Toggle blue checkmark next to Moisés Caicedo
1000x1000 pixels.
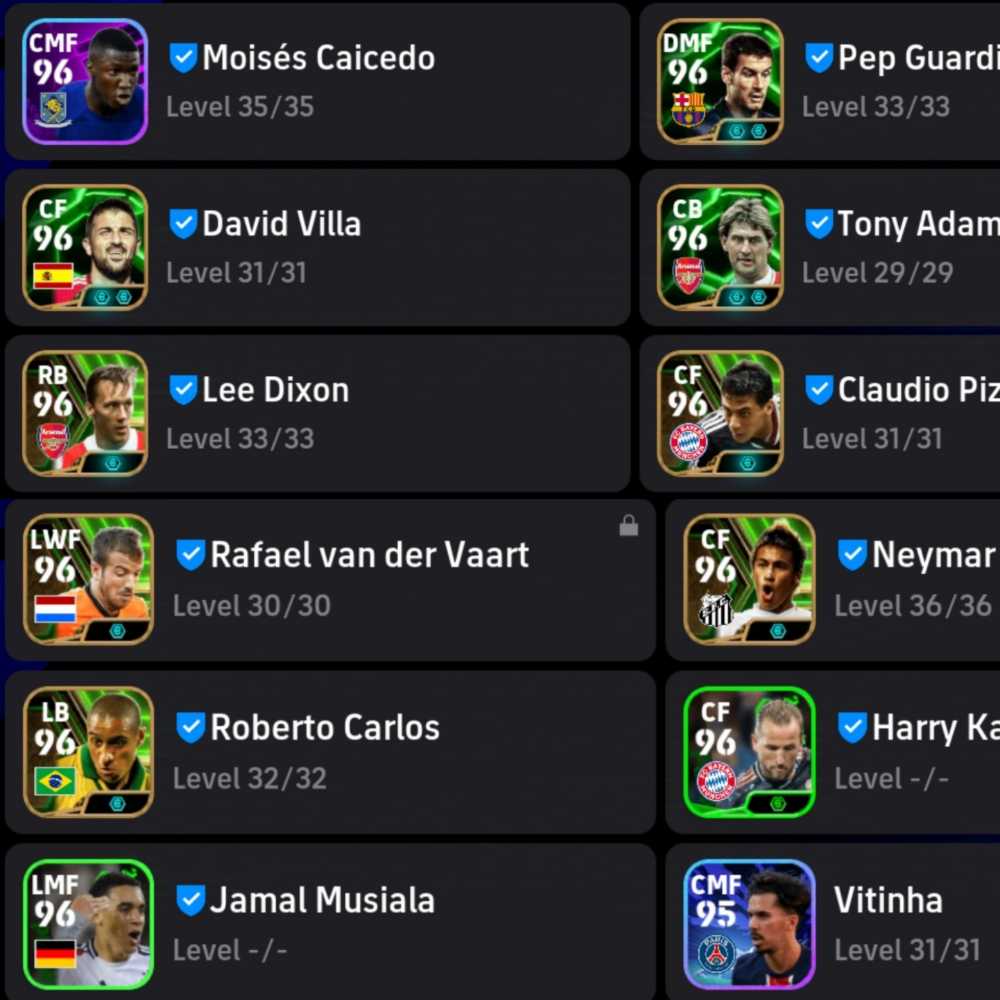(183, 57)
